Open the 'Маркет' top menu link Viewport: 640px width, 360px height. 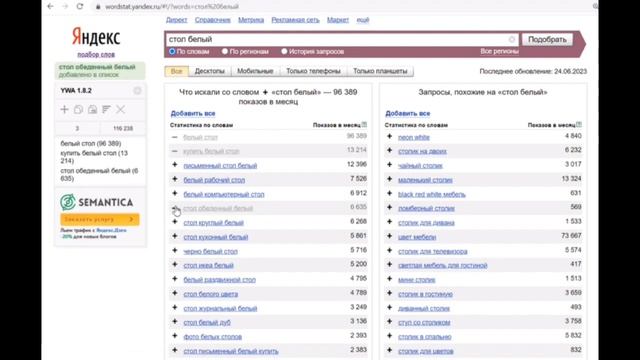coord(338,20)
